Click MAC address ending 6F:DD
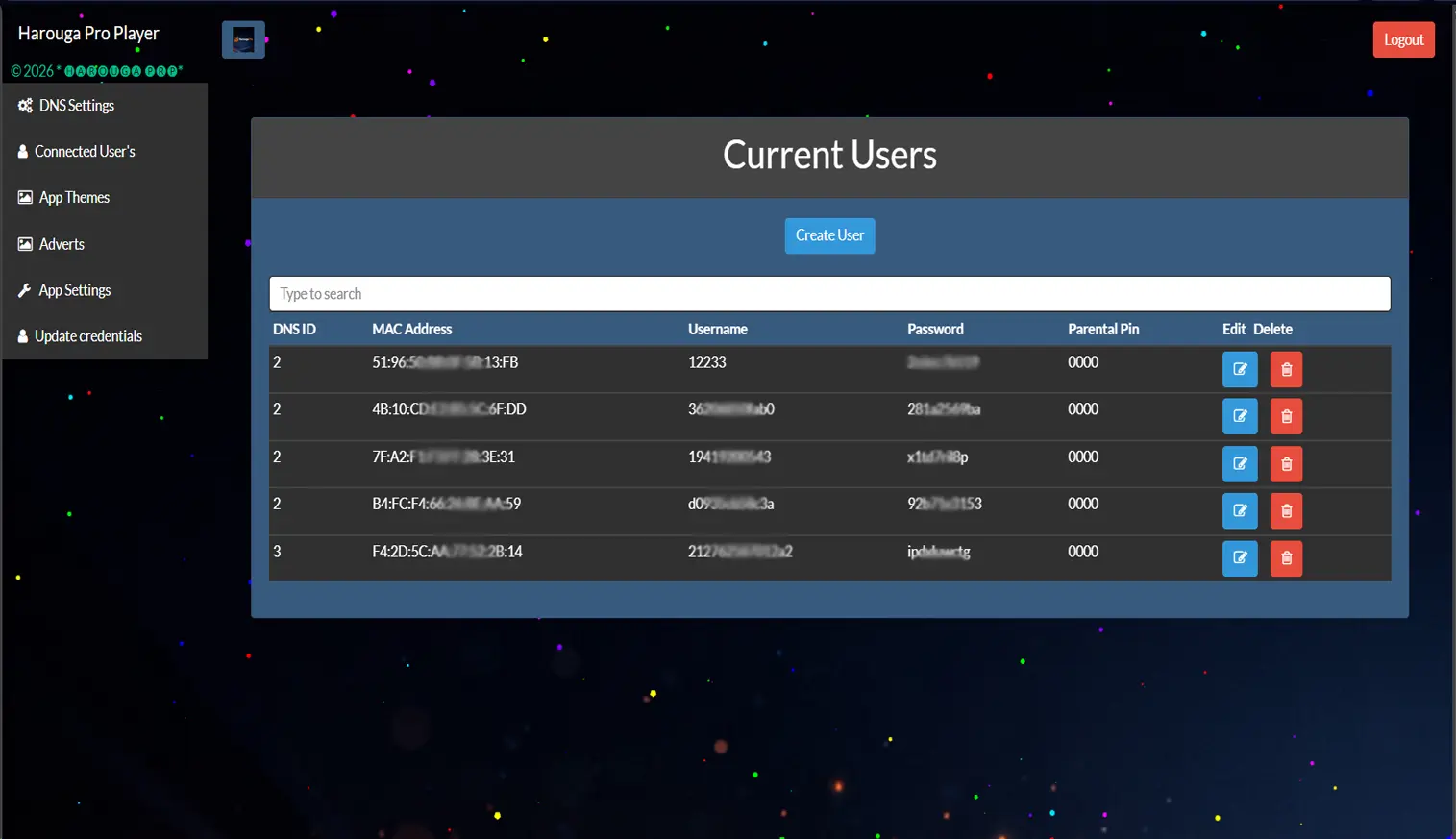The width and height of the screenshot is (1456, 839). [x=449, y=409]
